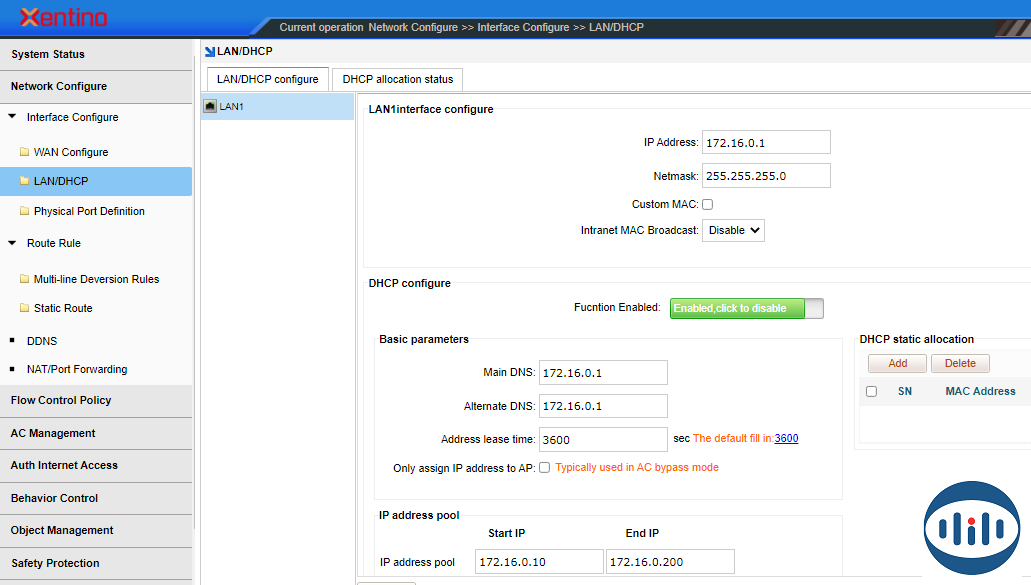
Task: Toggle the DHCP Function Enabled switch
Action: click(746, 308)
